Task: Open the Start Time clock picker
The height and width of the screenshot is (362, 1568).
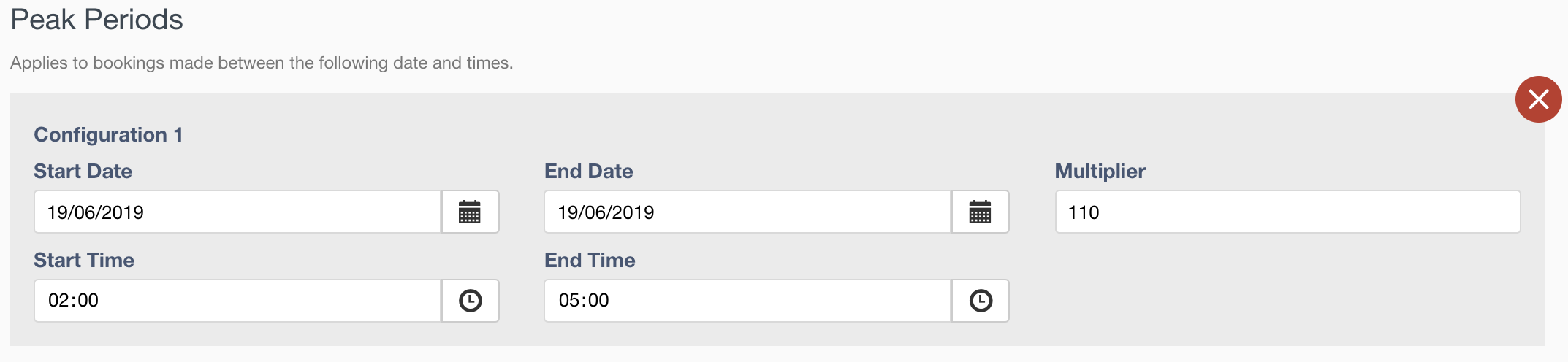Action: point(471,301)
